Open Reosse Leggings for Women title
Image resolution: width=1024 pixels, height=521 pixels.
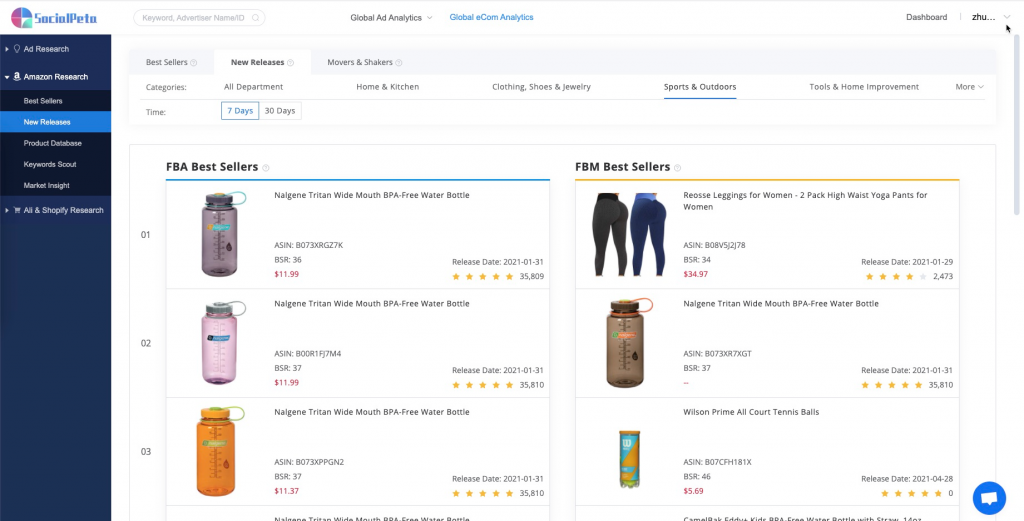pos(805,201)
